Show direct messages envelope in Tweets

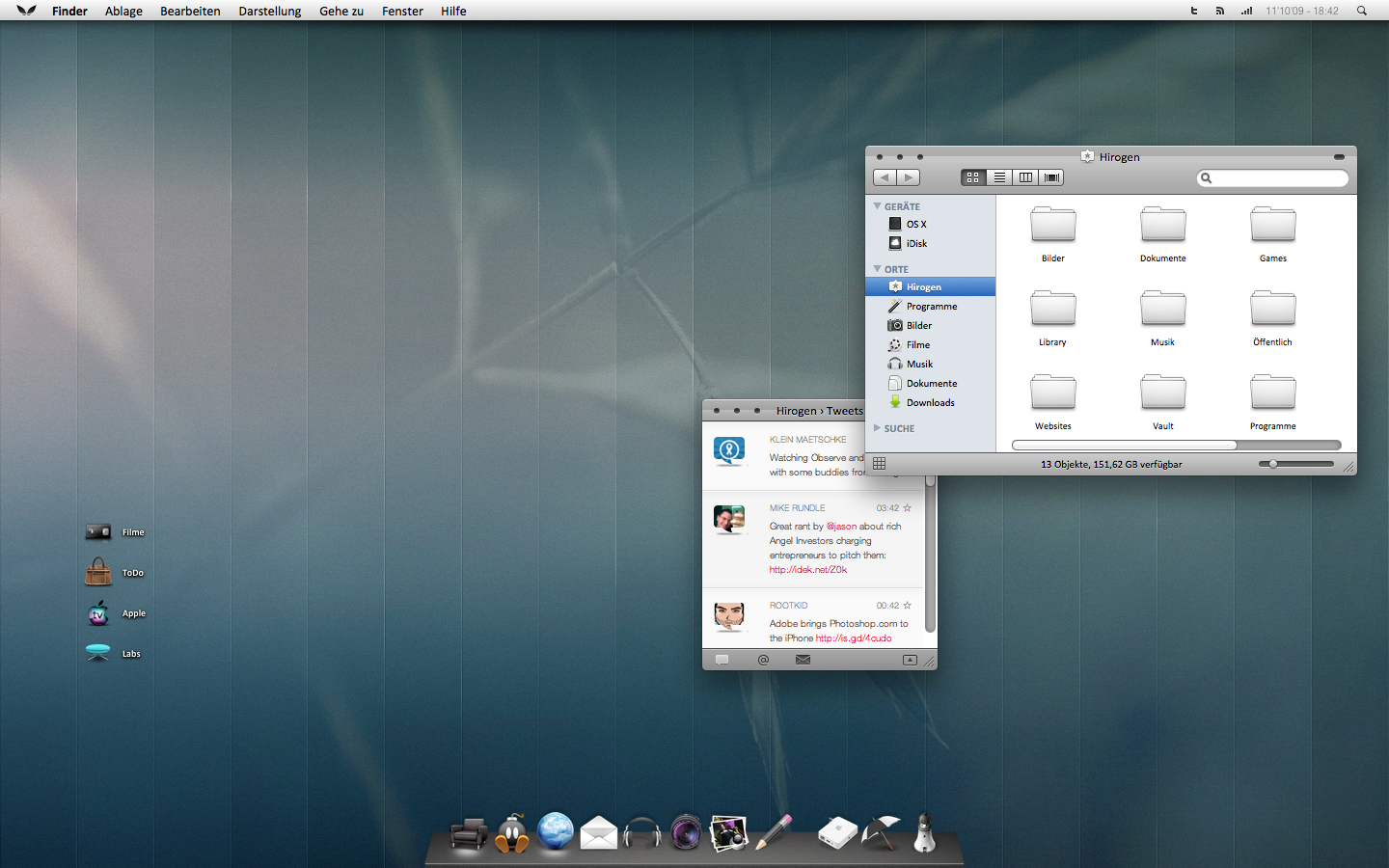tap(803, 660)
